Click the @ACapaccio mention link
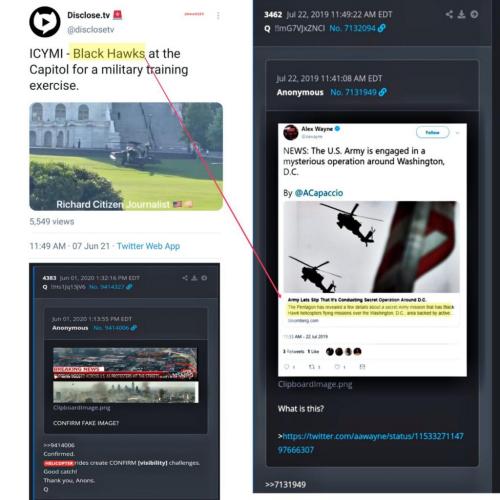 coord(319,193)
